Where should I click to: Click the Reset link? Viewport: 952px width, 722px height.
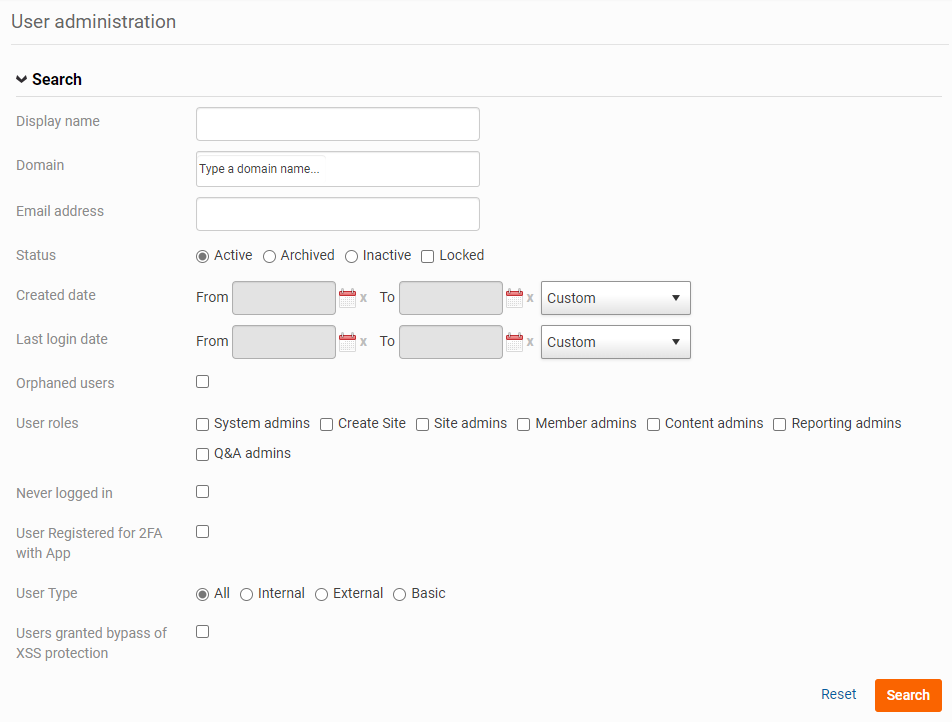coord(838,694)
